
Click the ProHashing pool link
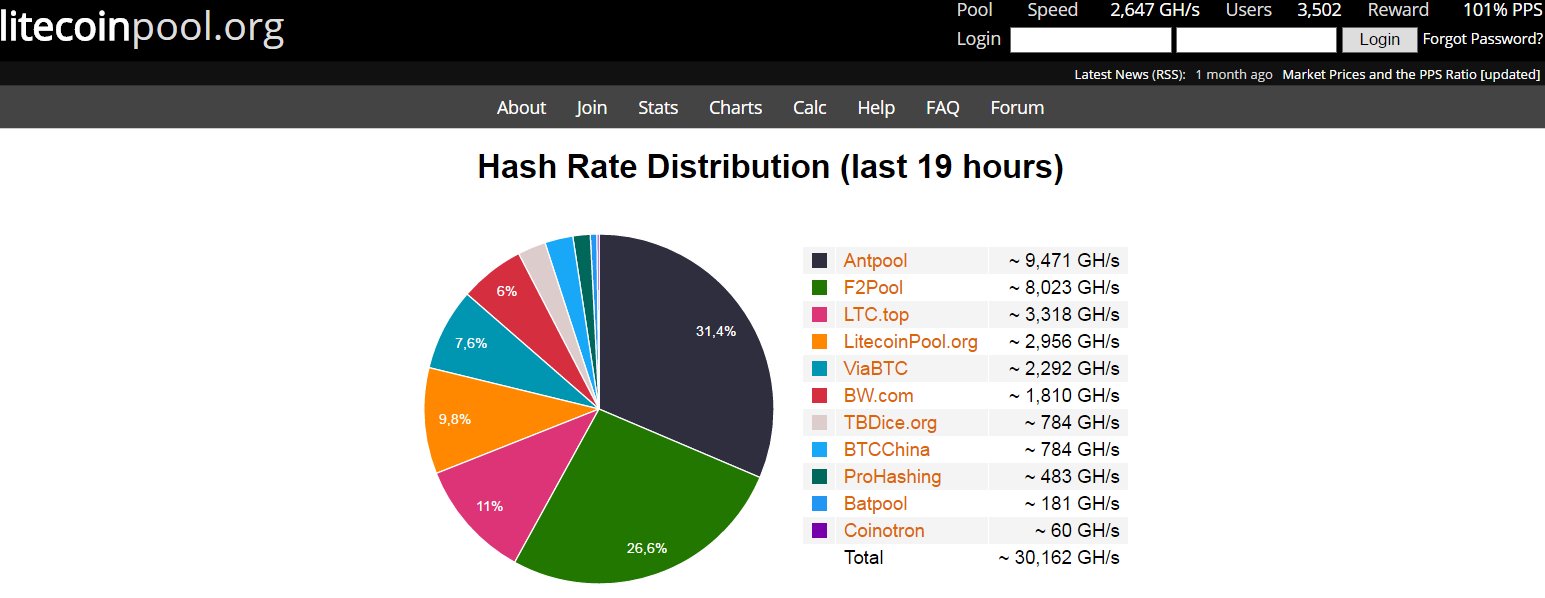coord(892,477)
